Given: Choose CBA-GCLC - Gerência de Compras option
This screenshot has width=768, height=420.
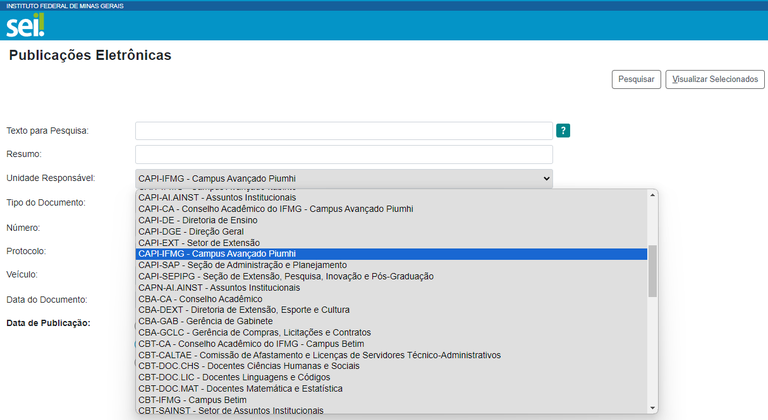Looking at the screenshot, I should [254, 332].
